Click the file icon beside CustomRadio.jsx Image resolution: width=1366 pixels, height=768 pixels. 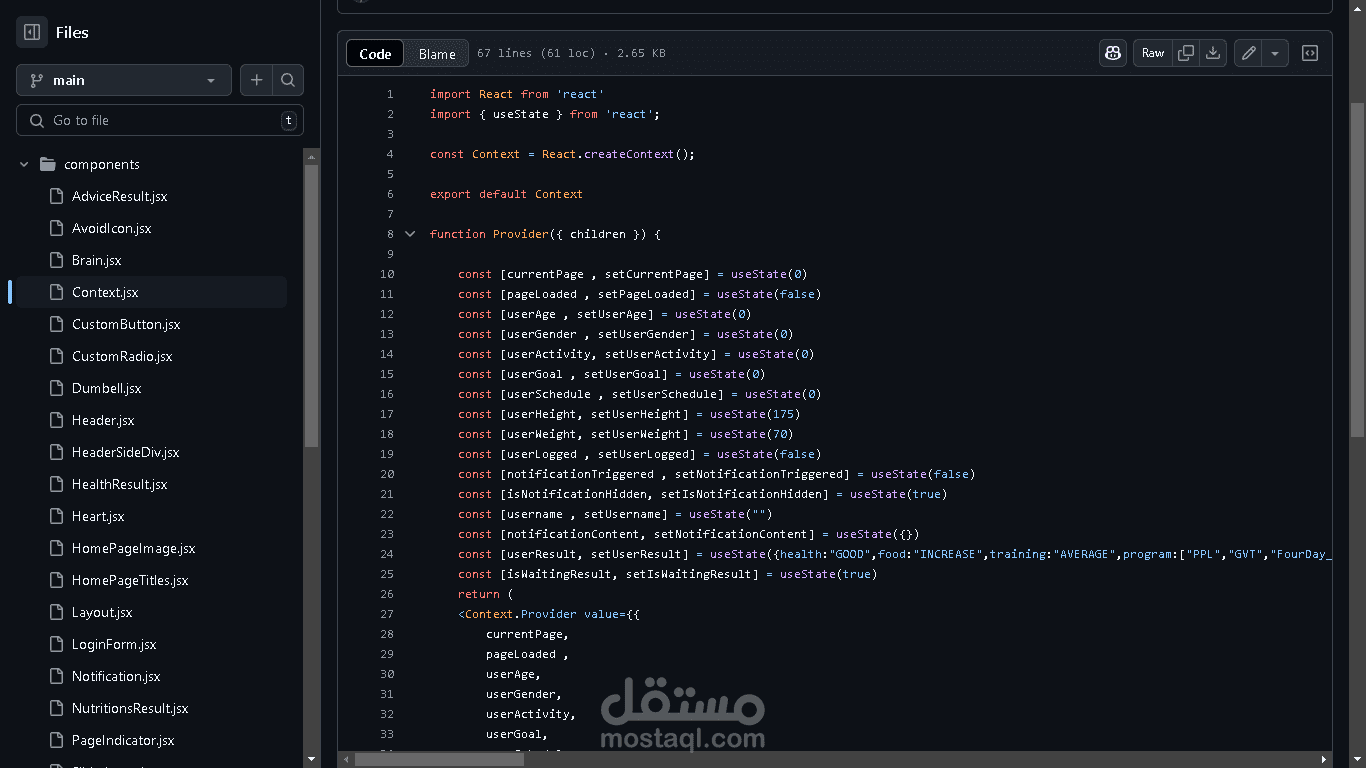pyautogui.click(x=56, y=356)
